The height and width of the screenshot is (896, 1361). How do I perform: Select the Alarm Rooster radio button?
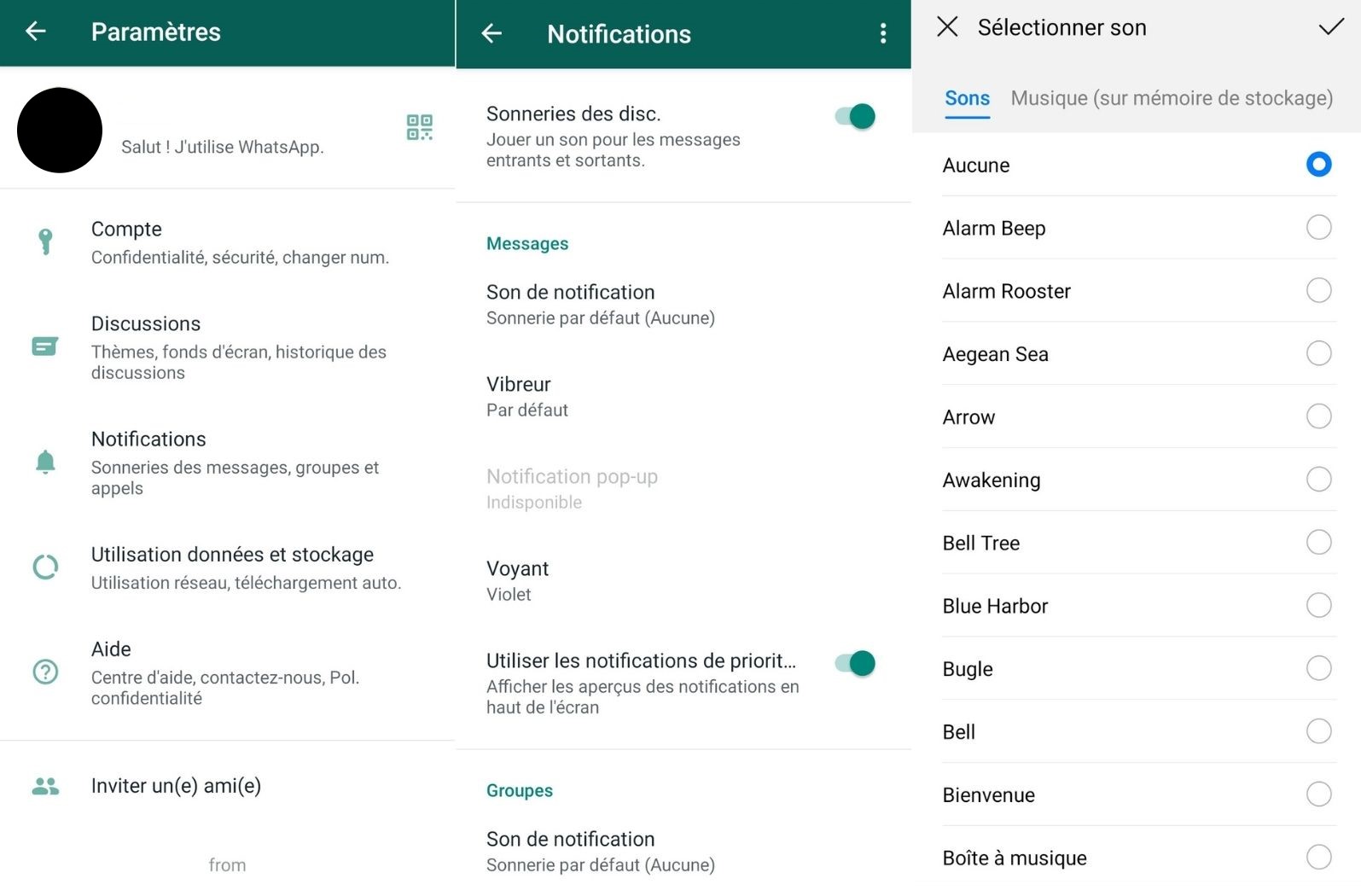[x=1318, y=290]
